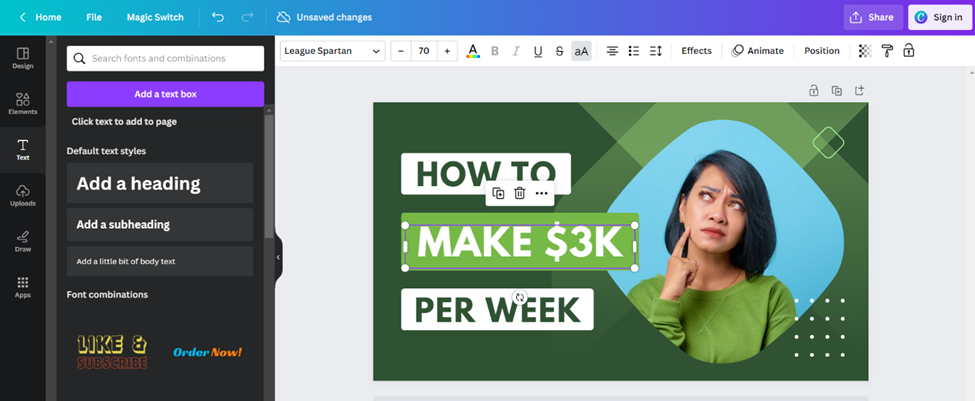Click the Sign in button

pyautogui.click(x=940, y=17)
